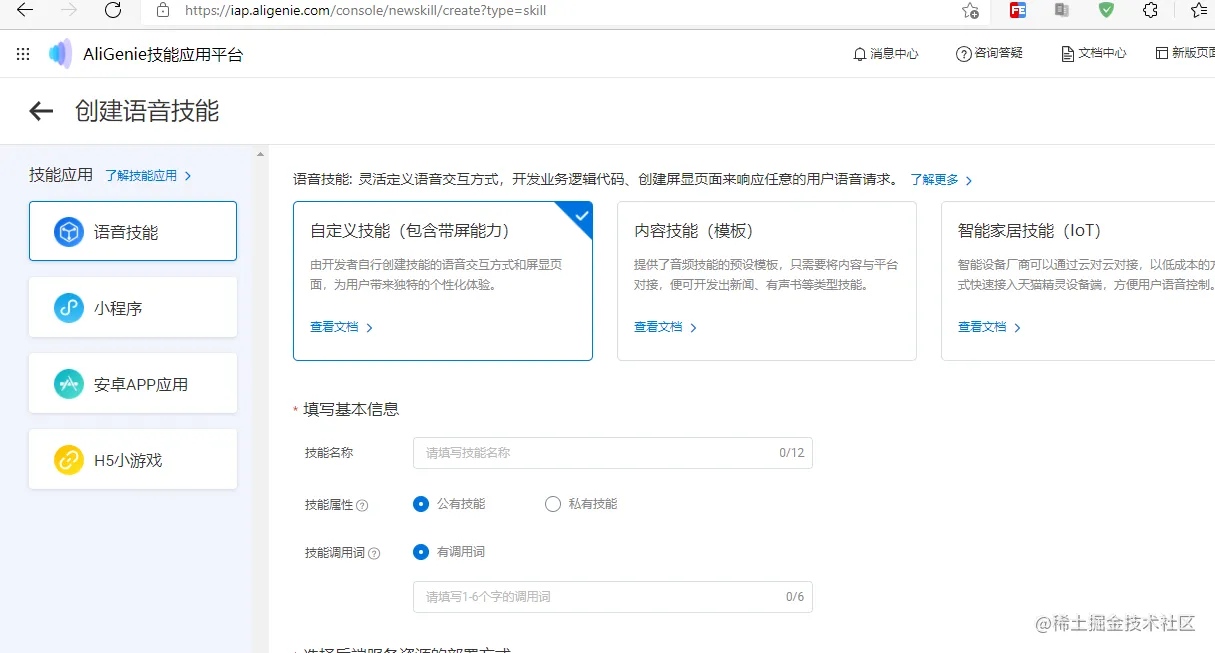The width and height of the screenshot is (1215, 653).
Task: Open 文档中心 documentation link
Action: pyautogui.click(x=1093, y=54)
